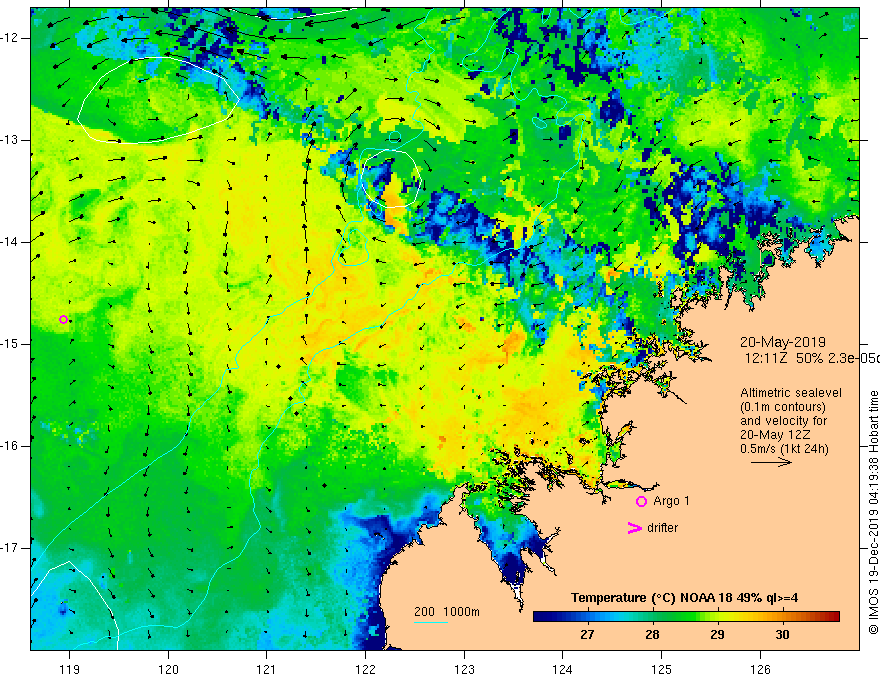Click the '122' longitude axis label
Viewport: 880px width, 680px height.
point(365,669)
